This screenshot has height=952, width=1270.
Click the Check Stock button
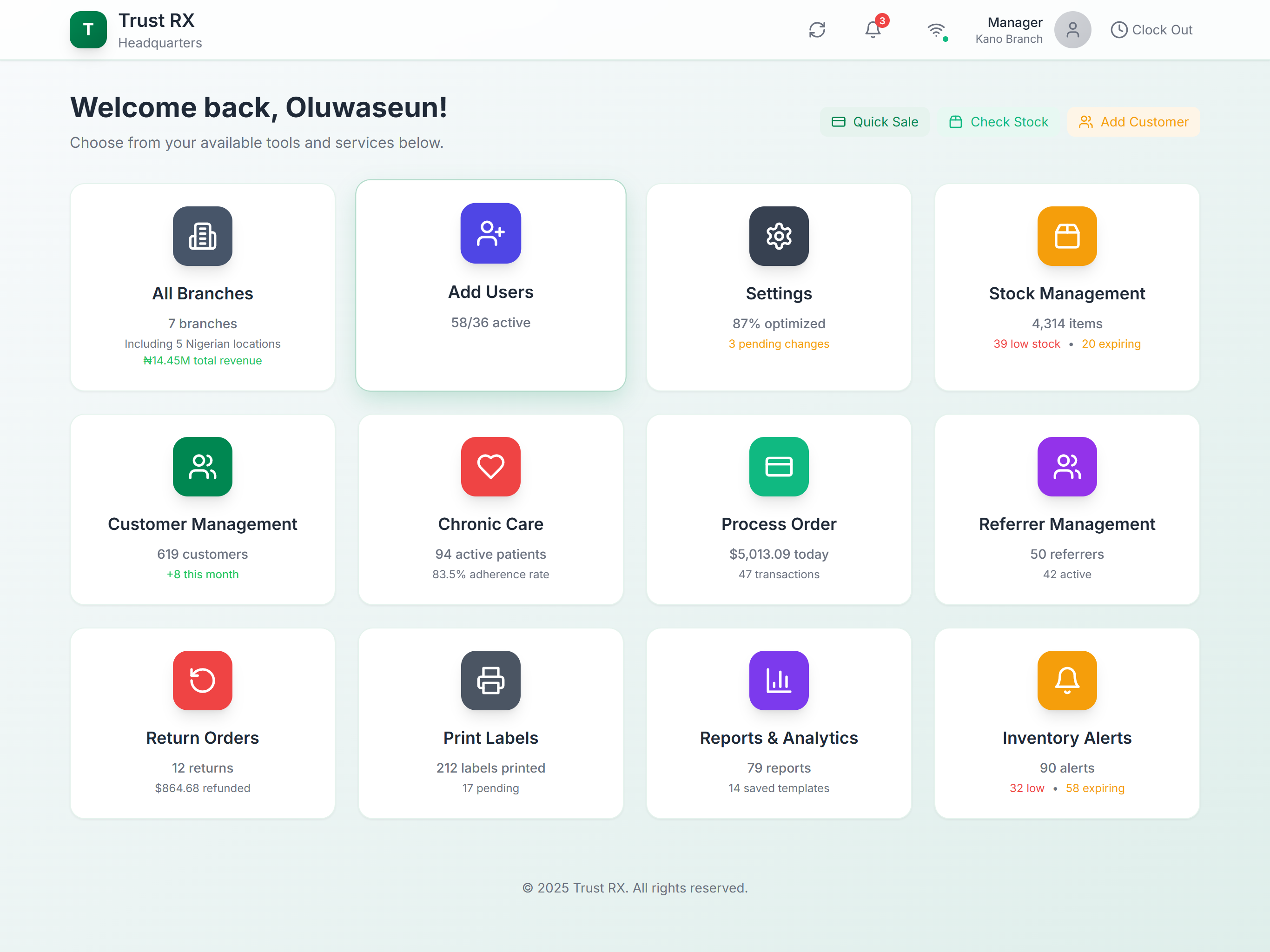pos(999,122)
